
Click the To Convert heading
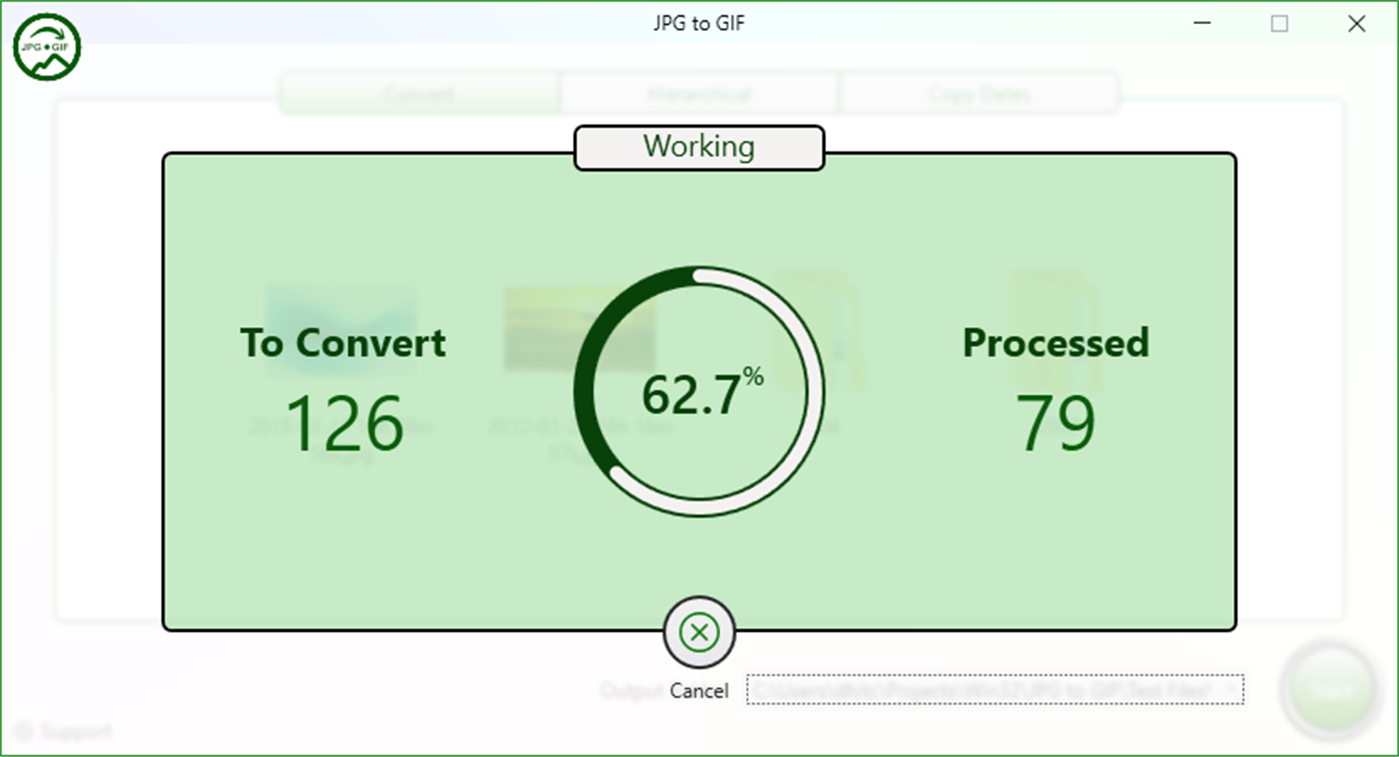[343, 343]
